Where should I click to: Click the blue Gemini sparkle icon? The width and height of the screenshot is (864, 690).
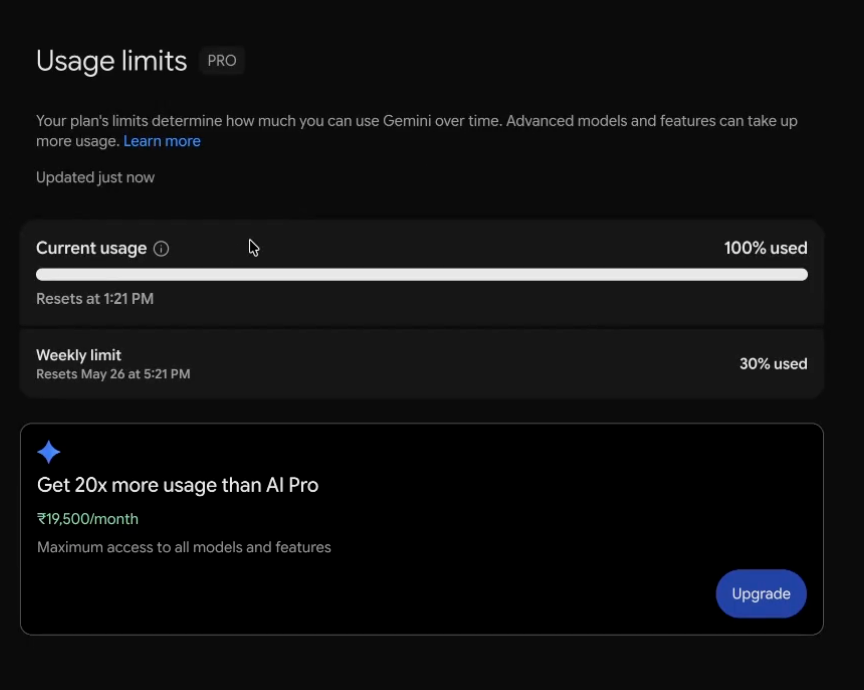tap(48, 452)
